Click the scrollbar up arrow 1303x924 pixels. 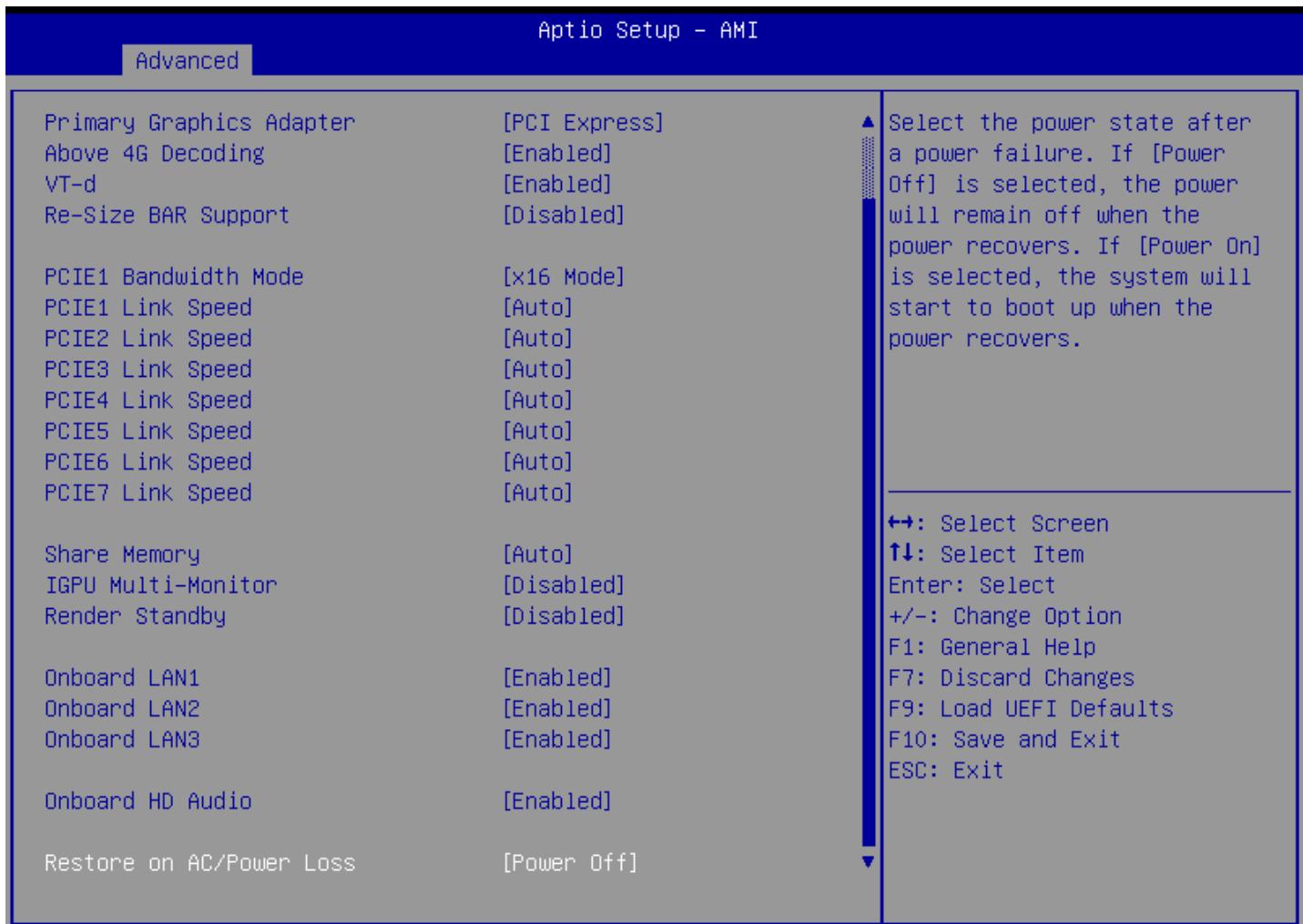868,122
